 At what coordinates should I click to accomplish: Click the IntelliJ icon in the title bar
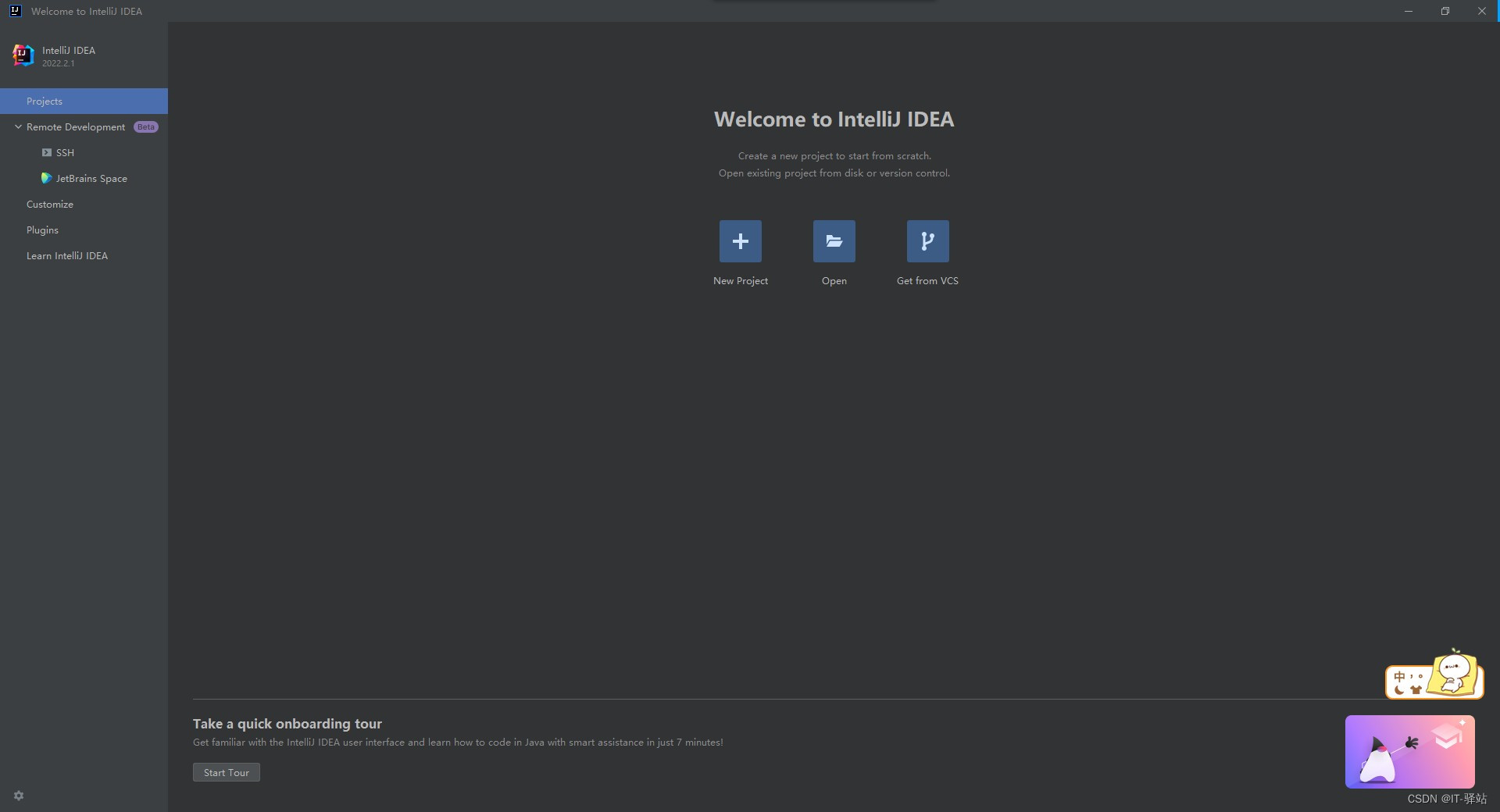pos(15,11)
